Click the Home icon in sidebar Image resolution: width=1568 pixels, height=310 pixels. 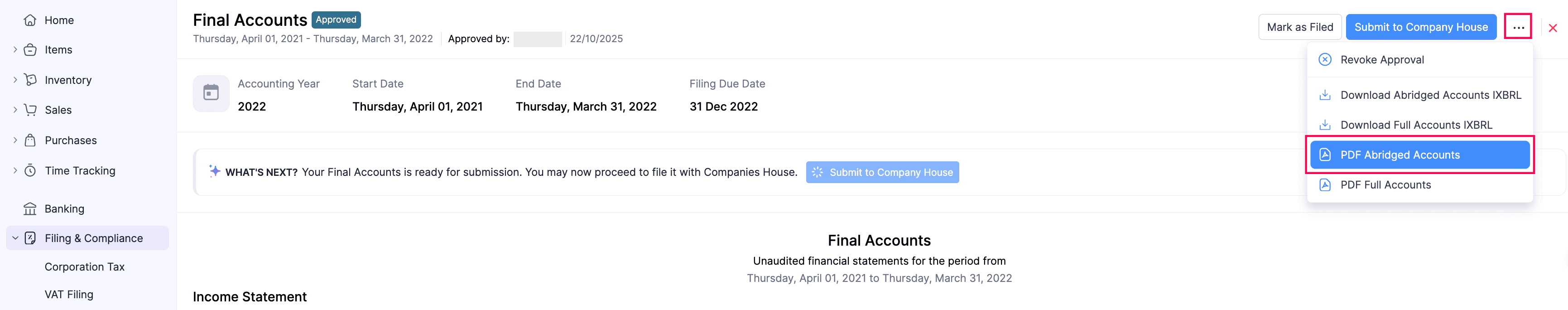[30, 20]
